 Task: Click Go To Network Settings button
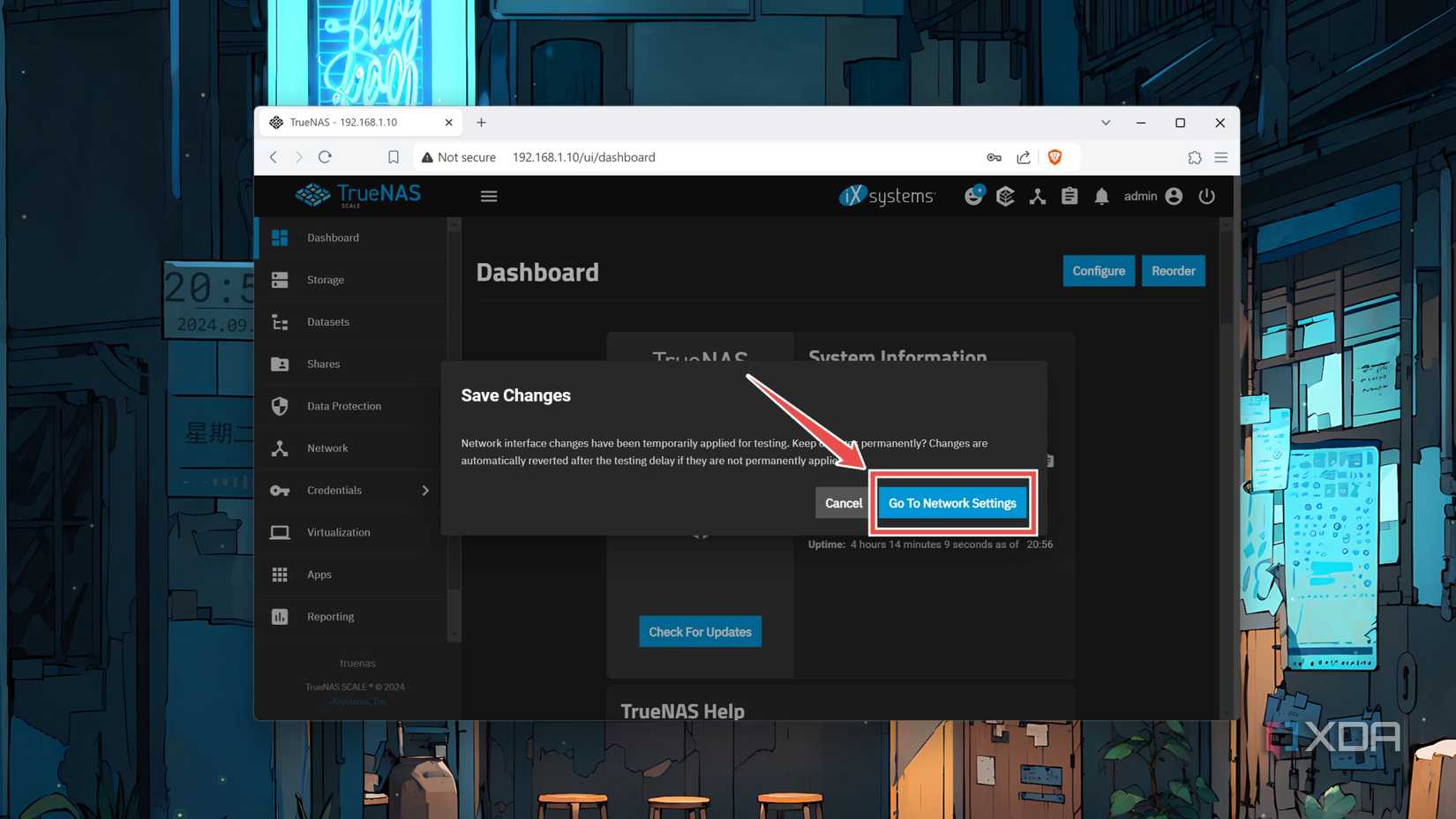click(952, 503)
